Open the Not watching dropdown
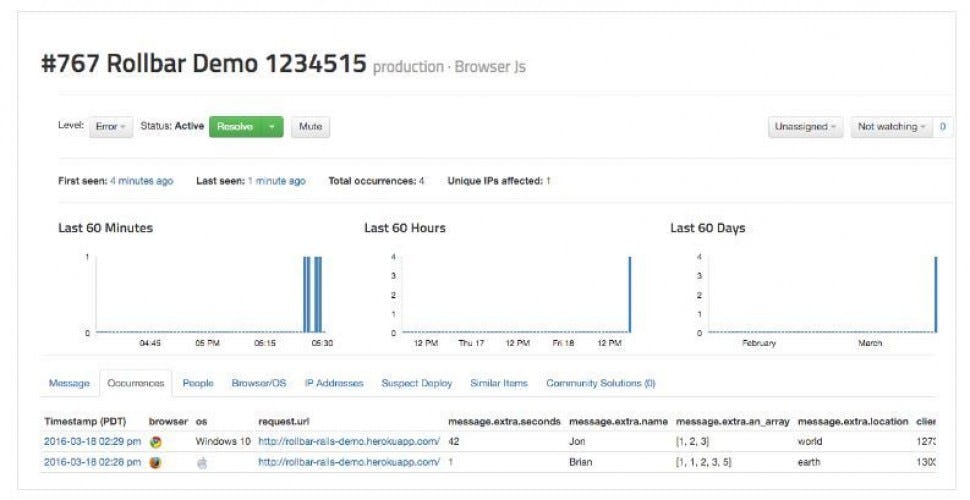This screenshot has width=970, height=500. [891, 127]
